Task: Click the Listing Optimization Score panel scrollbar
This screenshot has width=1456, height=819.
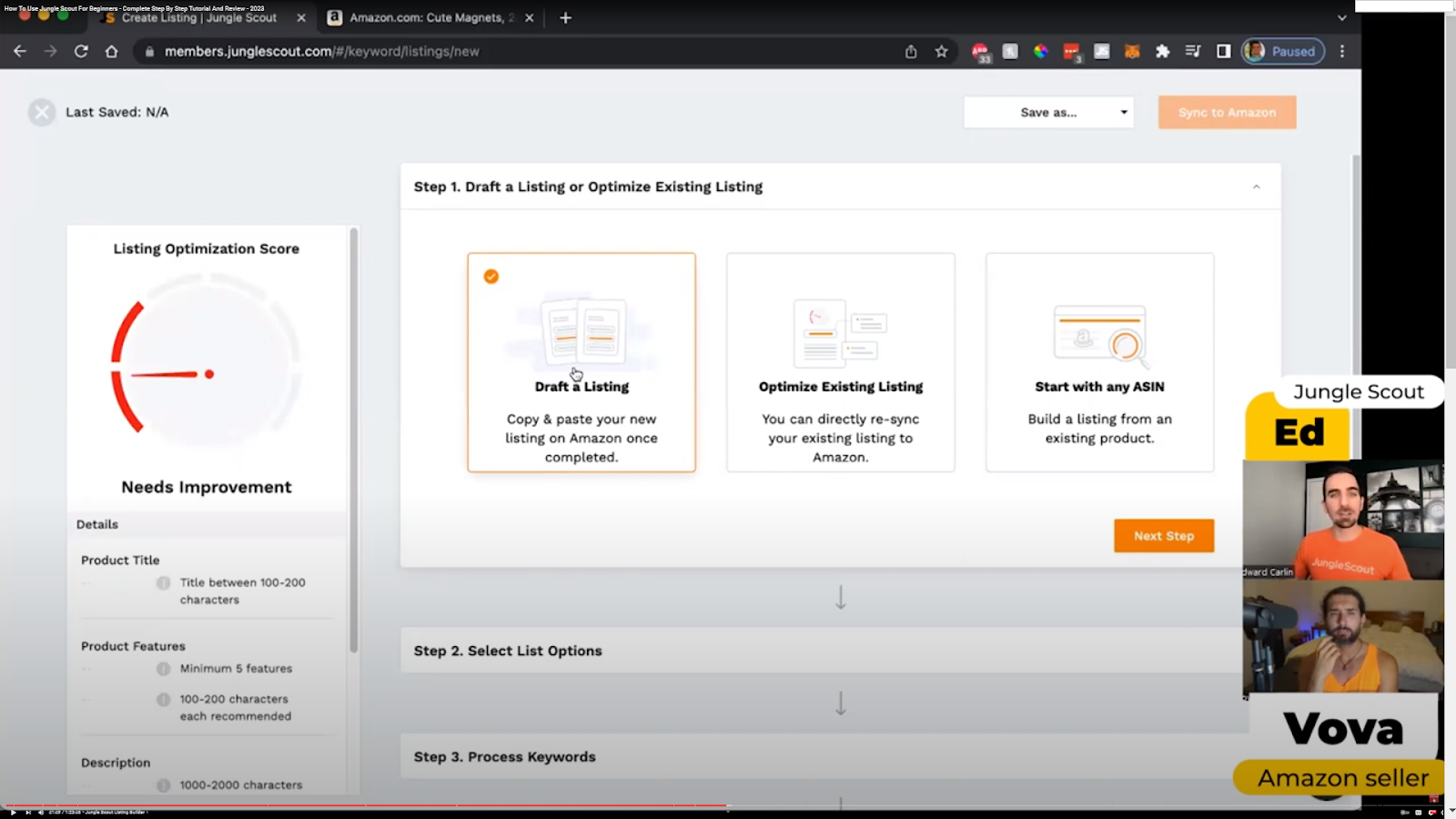Action: pyautogui.click(x=353, y=440)
